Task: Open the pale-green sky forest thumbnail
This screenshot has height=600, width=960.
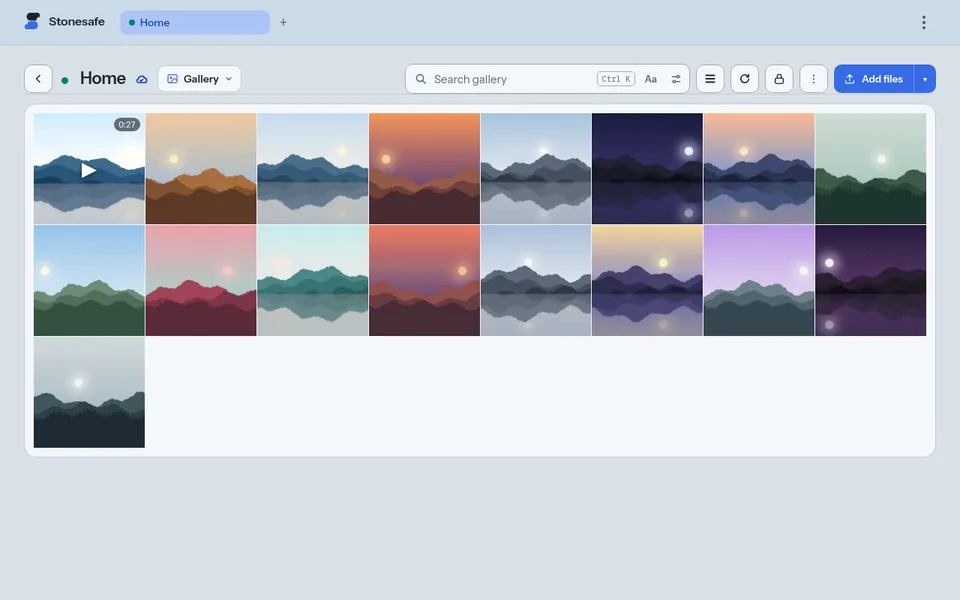Action: (x=871, y=168)
